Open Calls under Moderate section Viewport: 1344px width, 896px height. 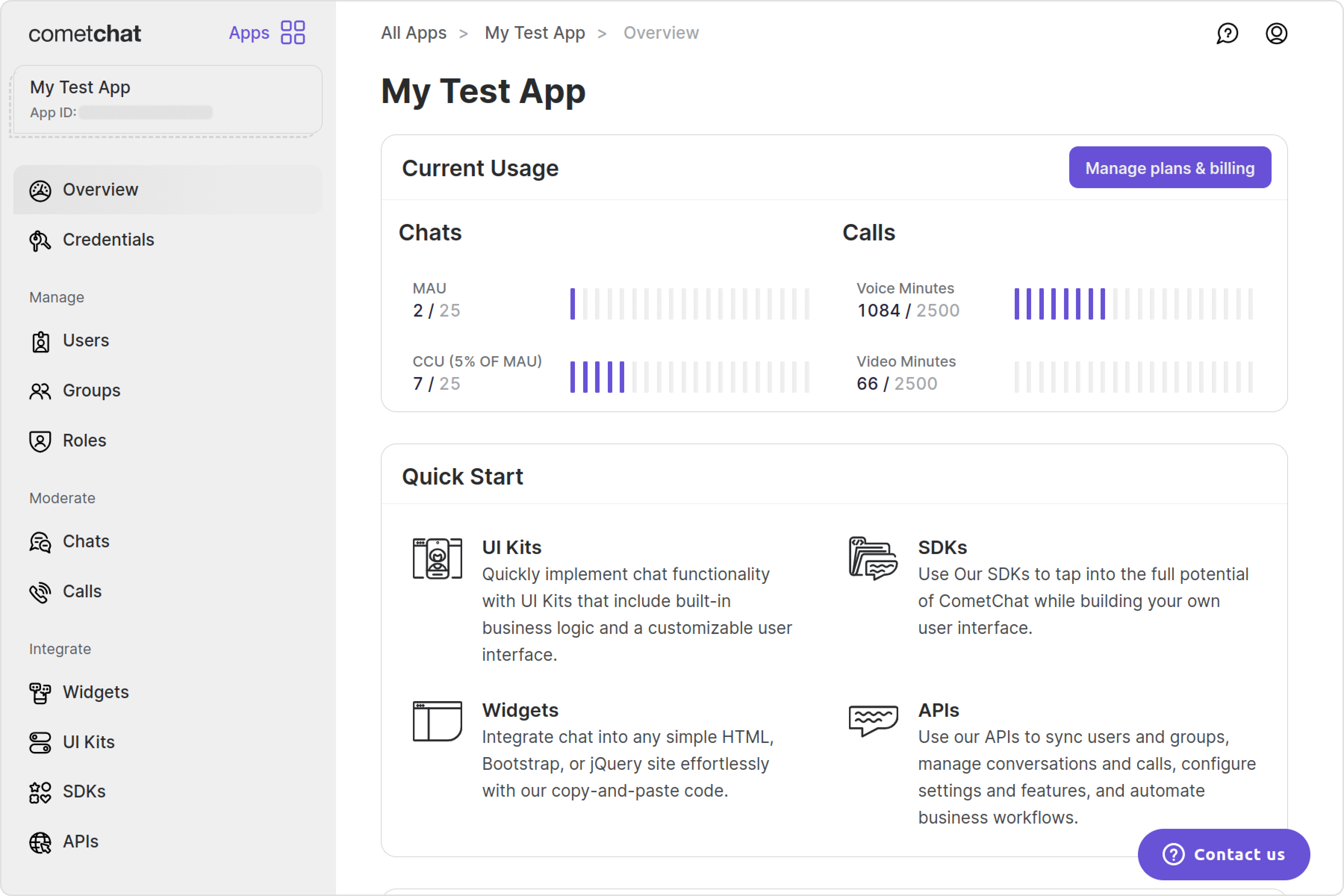[82, 591]
